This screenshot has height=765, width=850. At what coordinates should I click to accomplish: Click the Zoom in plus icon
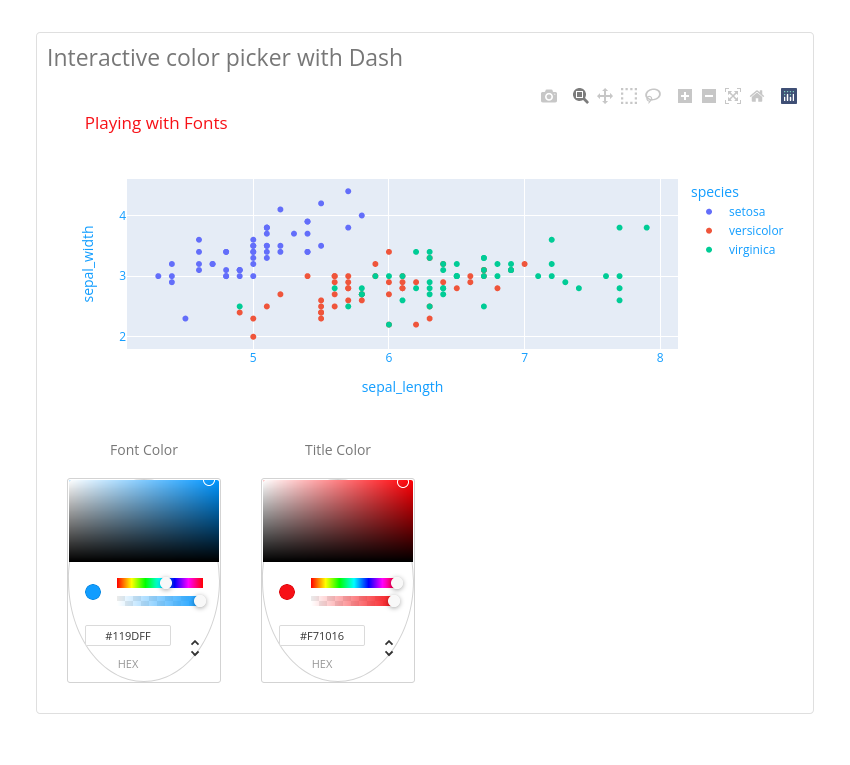(x=685, y=96)
